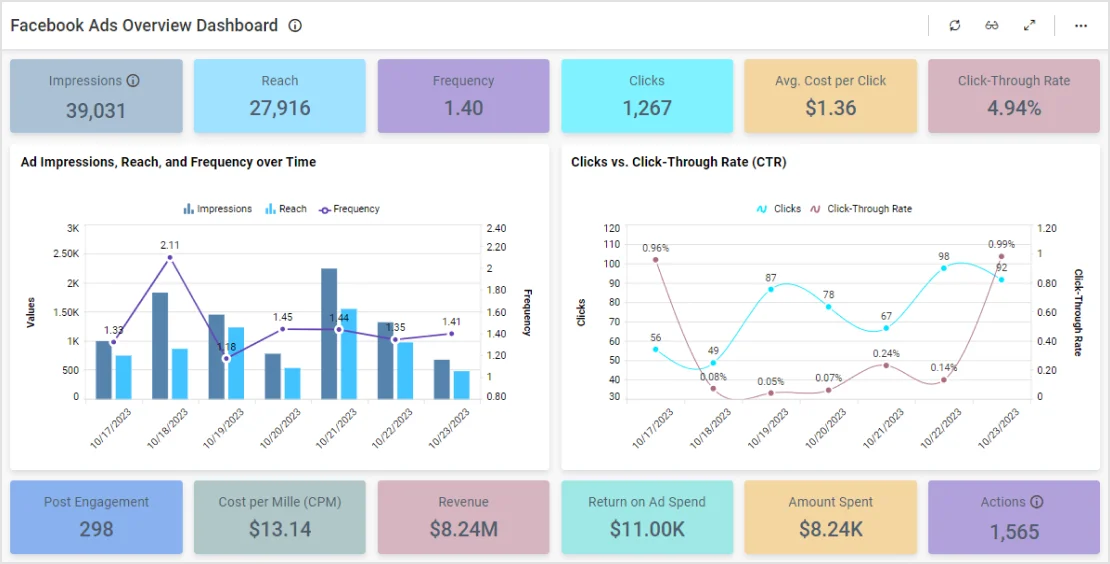This screenshot has height=564, width=1110.
Task: Click info icon beside dashboard title
Action: tap(295, 26)
